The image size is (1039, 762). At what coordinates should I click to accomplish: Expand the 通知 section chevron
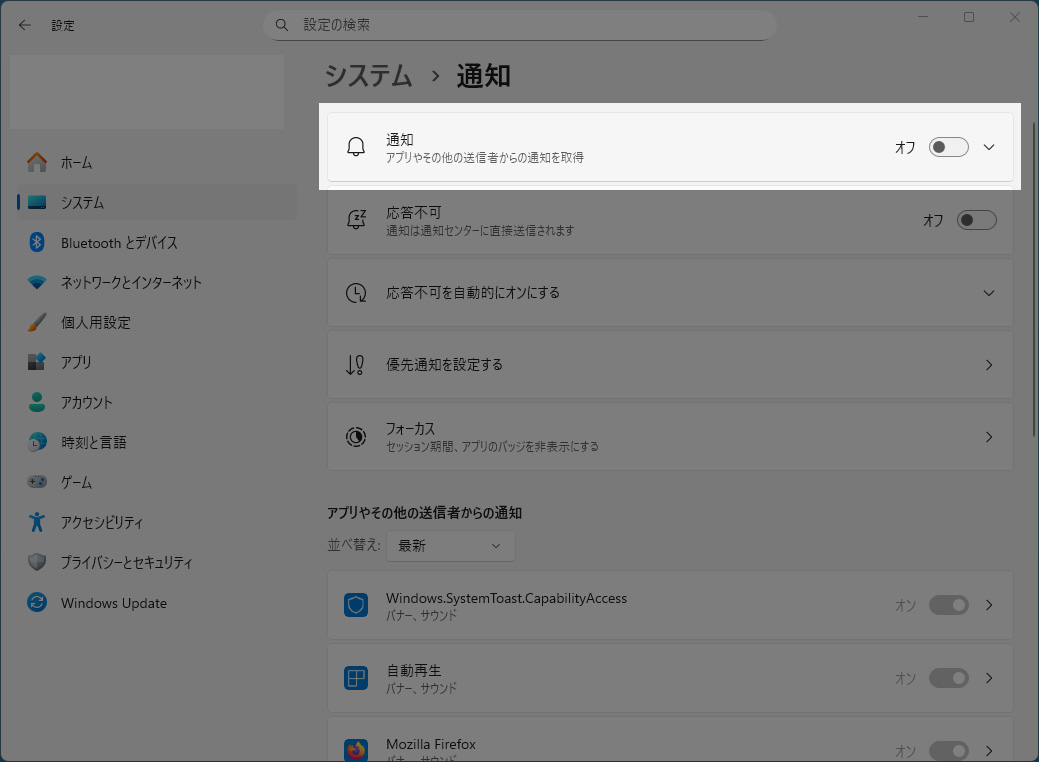989,147
